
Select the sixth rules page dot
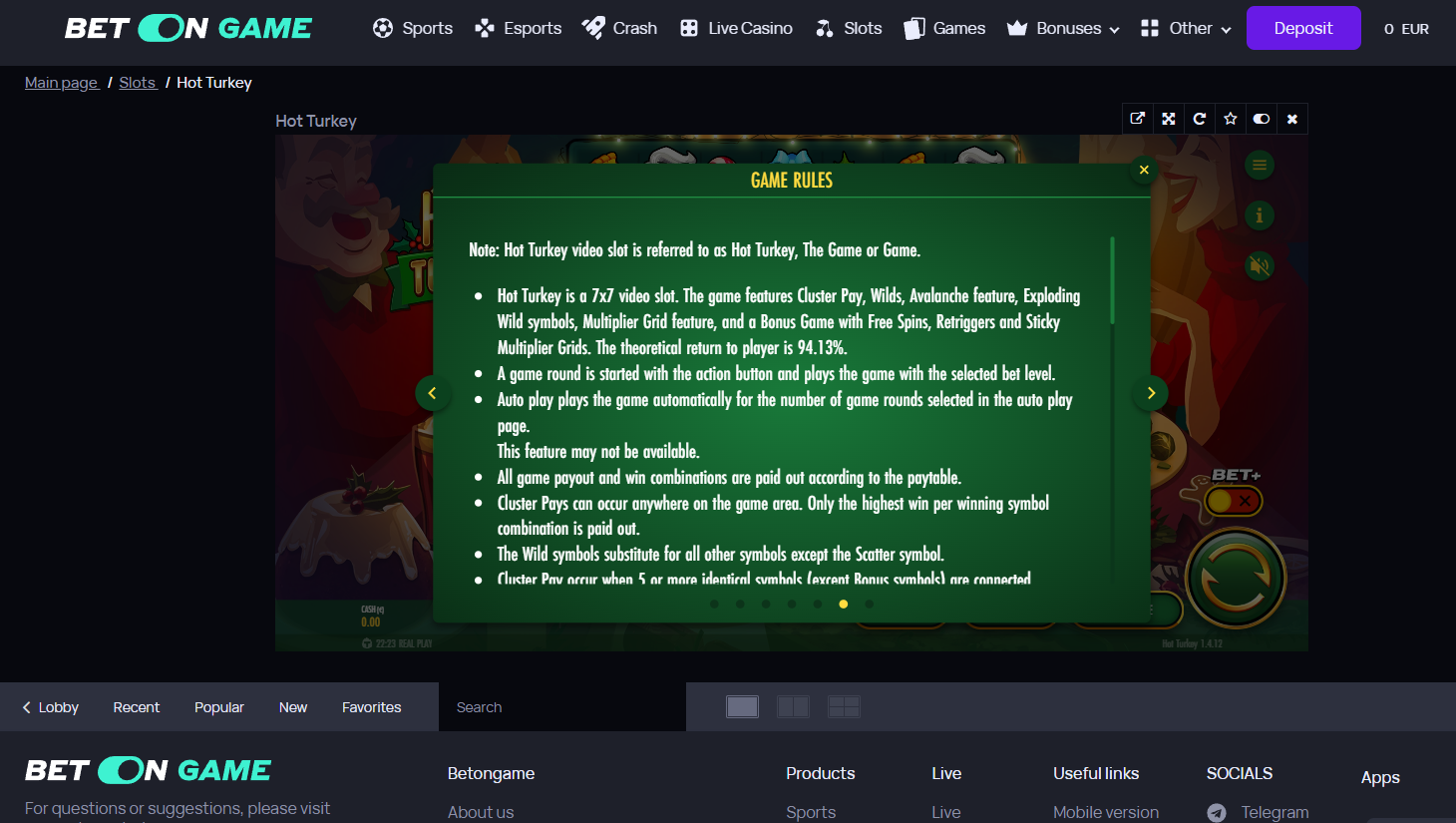(844, 604)
